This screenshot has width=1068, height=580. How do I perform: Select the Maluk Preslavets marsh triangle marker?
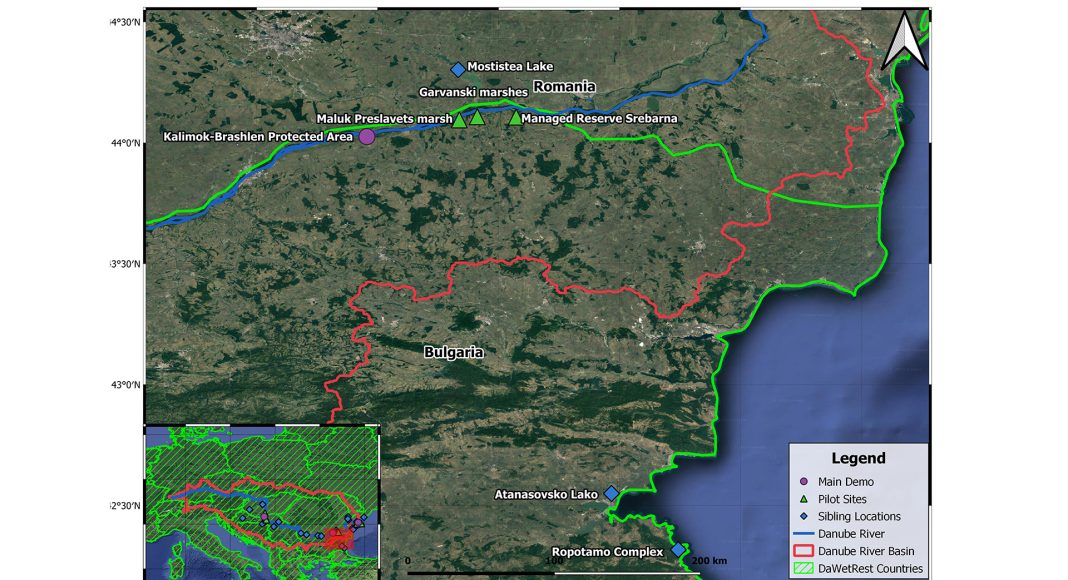pyautogui.click(x=460, y=120)
